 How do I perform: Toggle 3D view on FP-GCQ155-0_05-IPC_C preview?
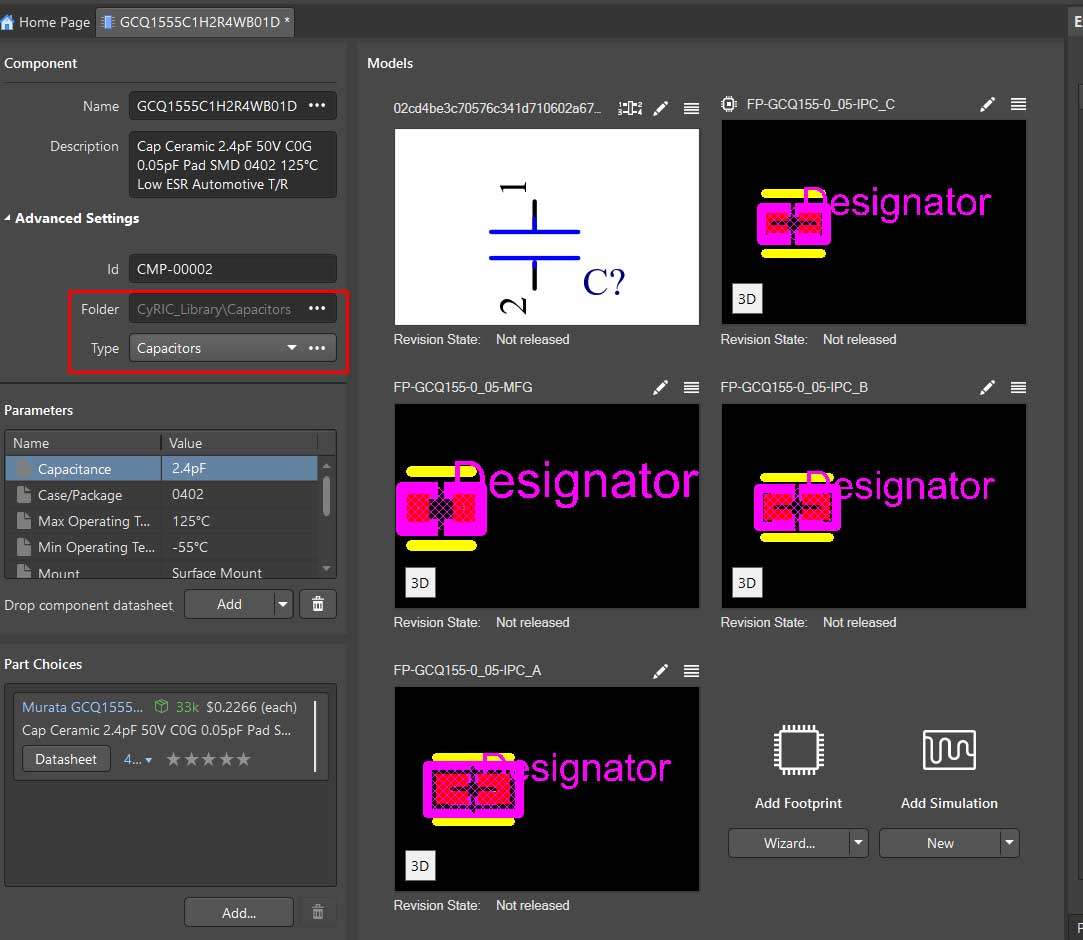click(746, 299)
